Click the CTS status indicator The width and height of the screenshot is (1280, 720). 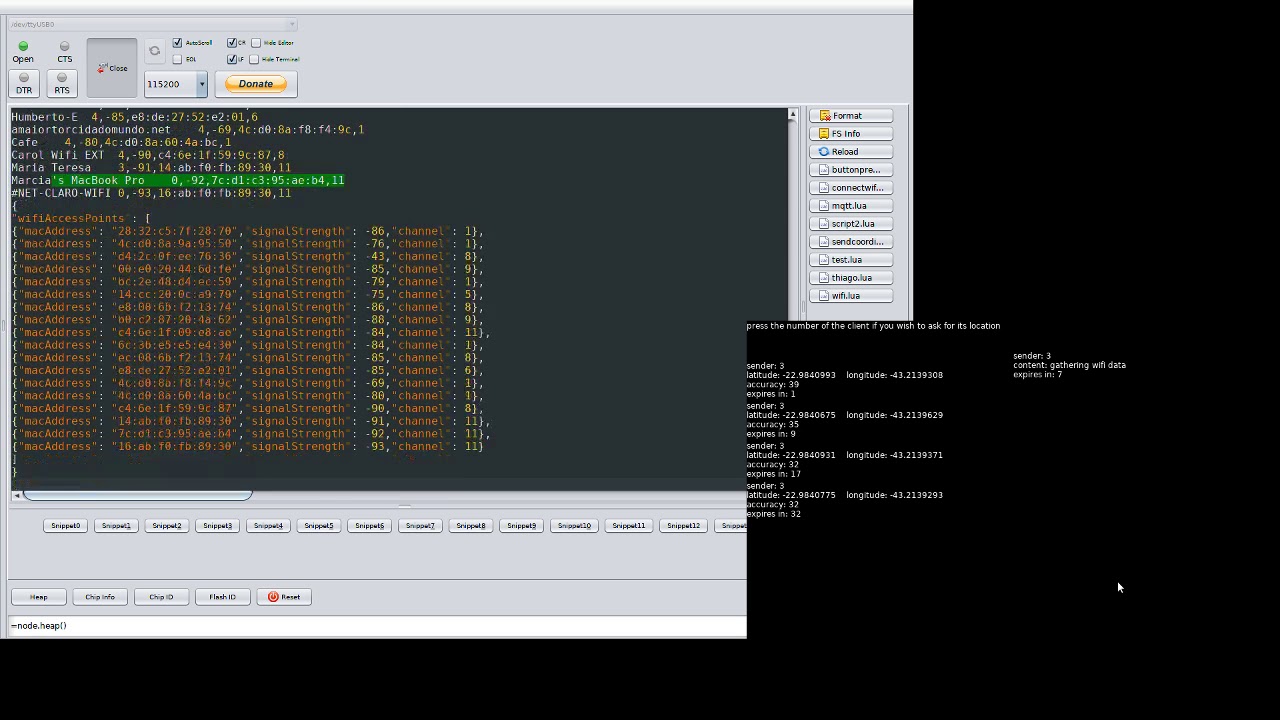[64, 52]
